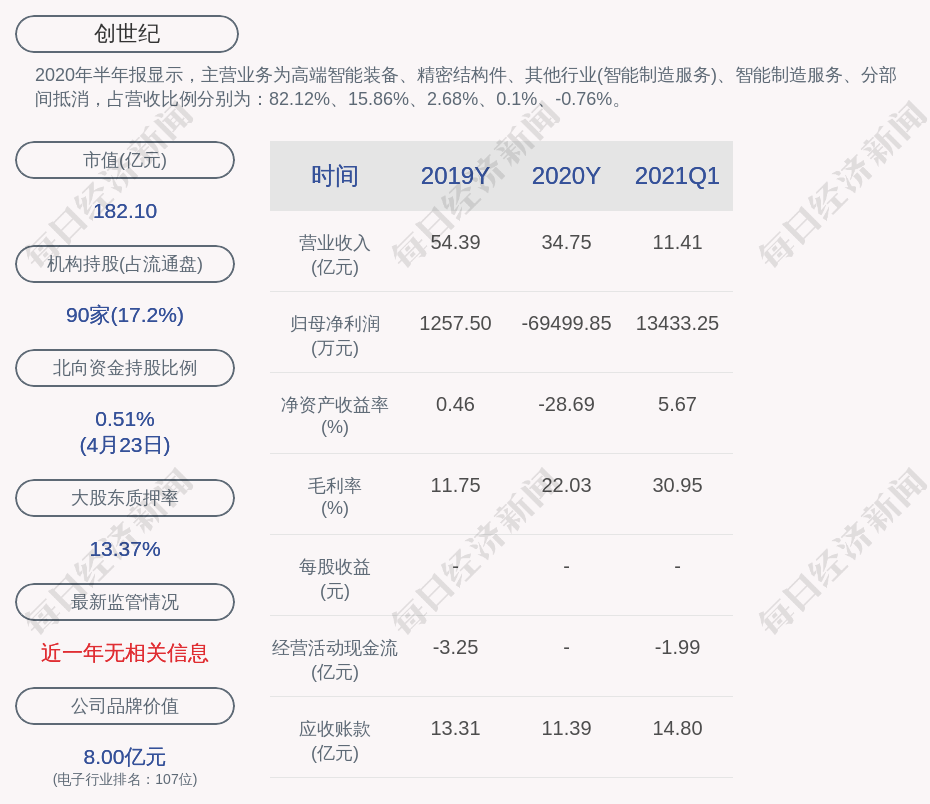Select the 公司品牌价值 pill
This screenshot has height=804, width=930.
pos(125,706)
